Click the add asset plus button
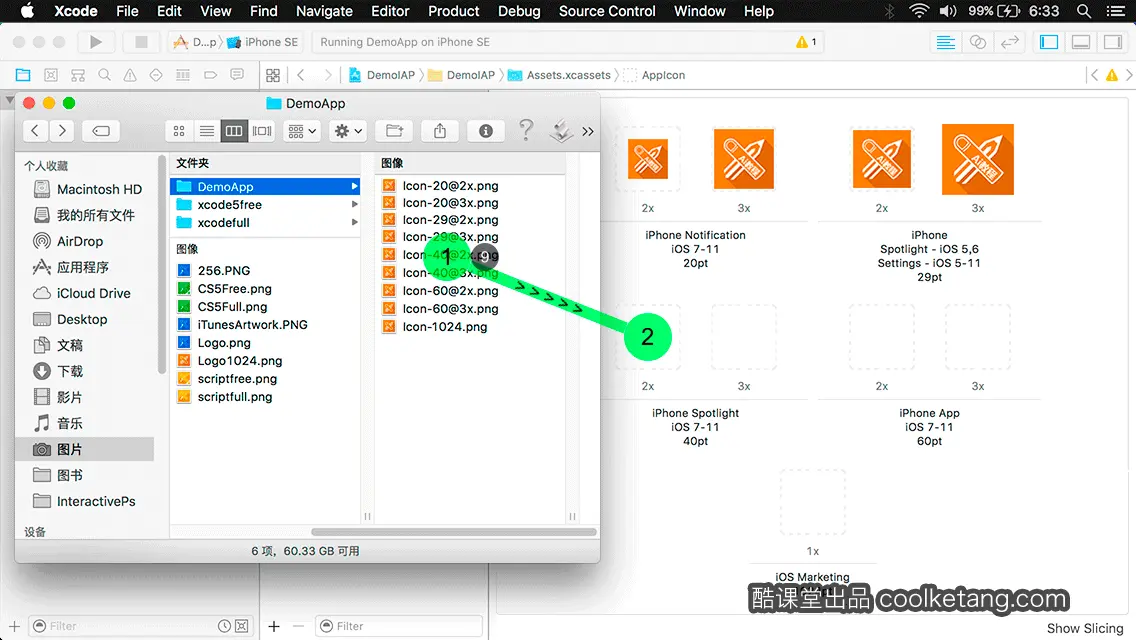 274,626
